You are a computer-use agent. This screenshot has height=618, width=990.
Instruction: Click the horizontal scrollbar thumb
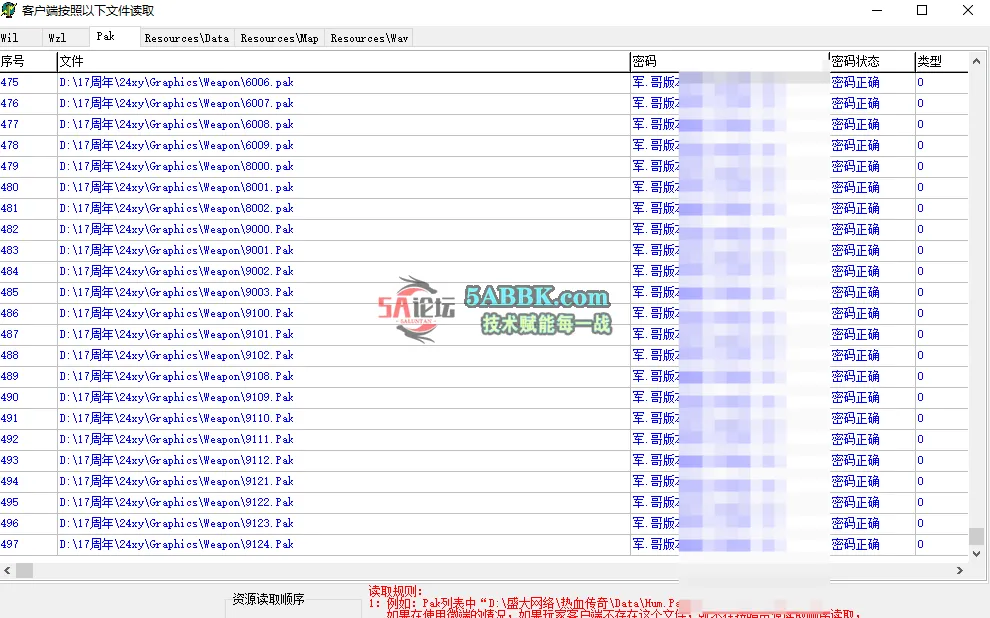click(x=25, y=570)
